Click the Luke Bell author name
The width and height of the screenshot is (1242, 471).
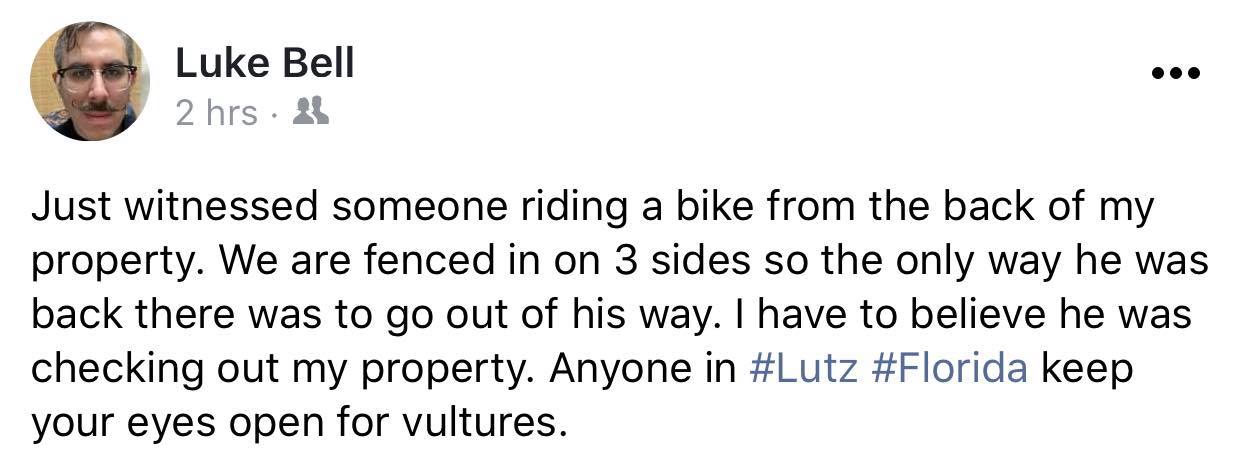click(x=264, y=64)
